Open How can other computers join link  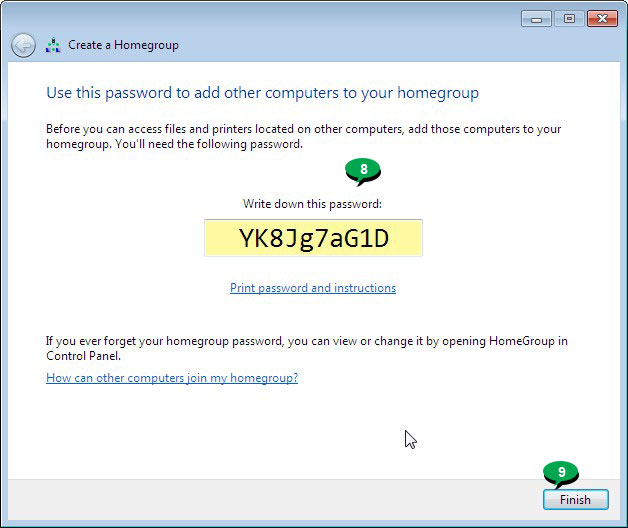[172, 378]
